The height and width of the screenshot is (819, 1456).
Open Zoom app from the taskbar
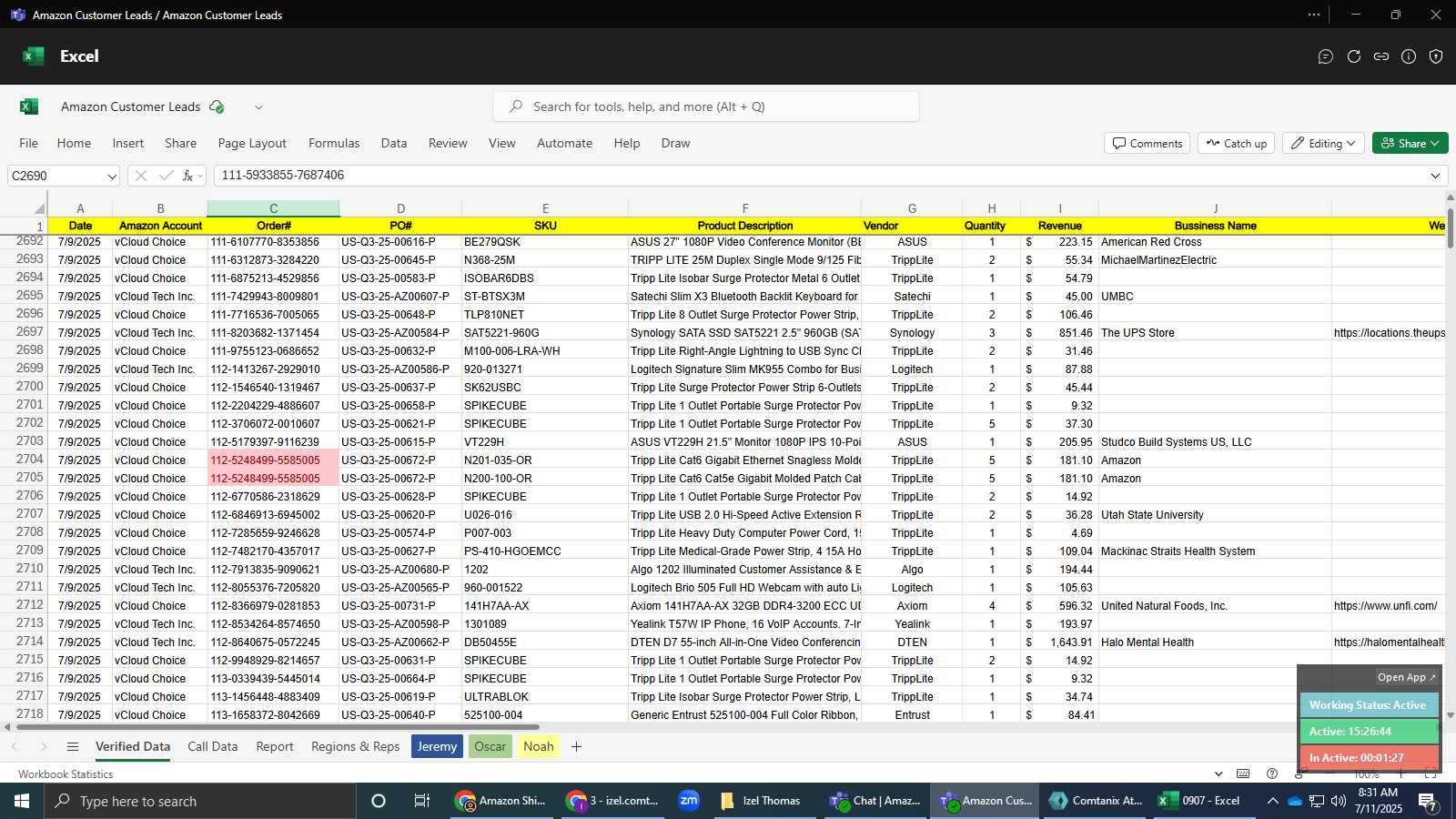[689, 801]
